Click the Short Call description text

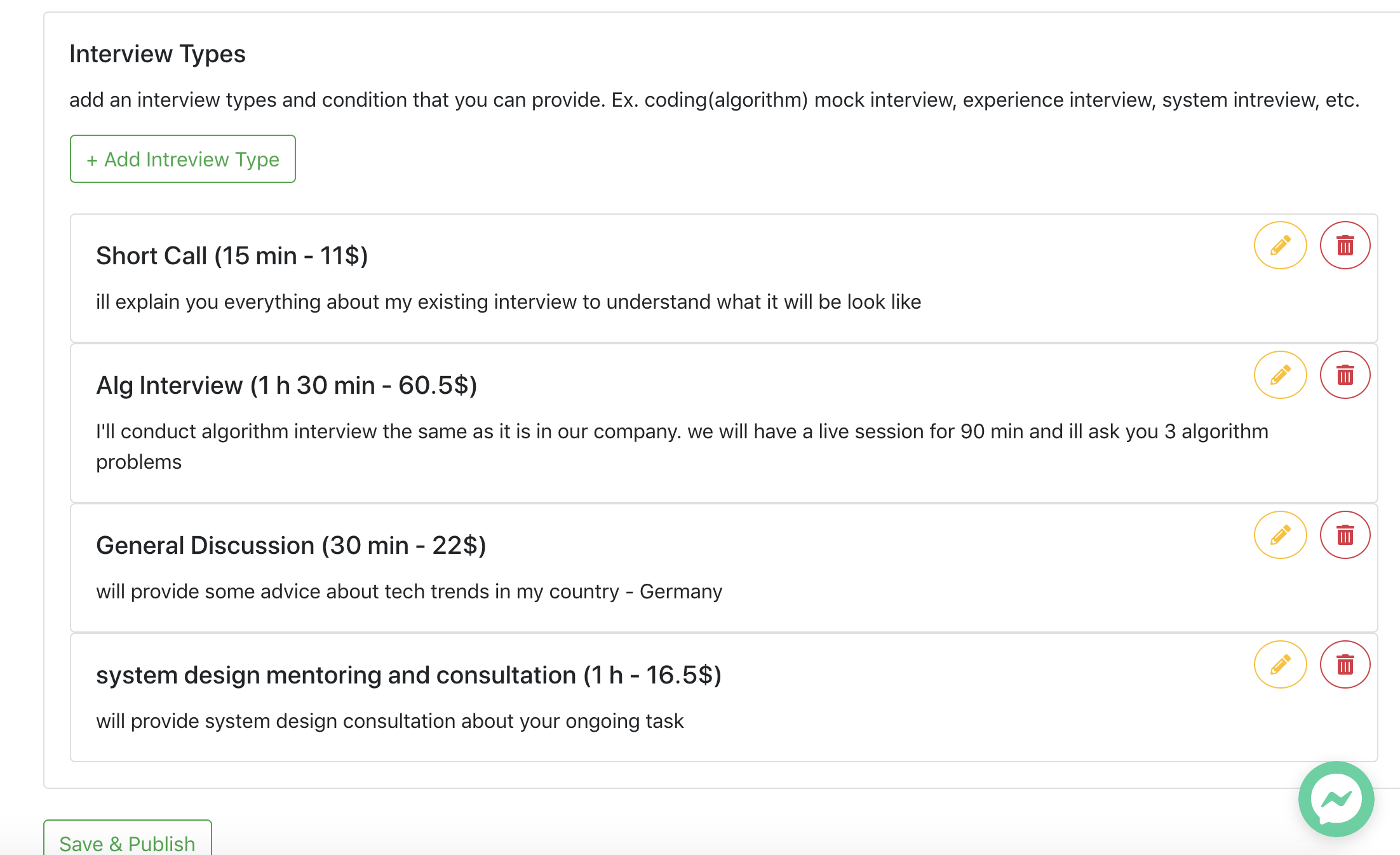coord(508,302)
